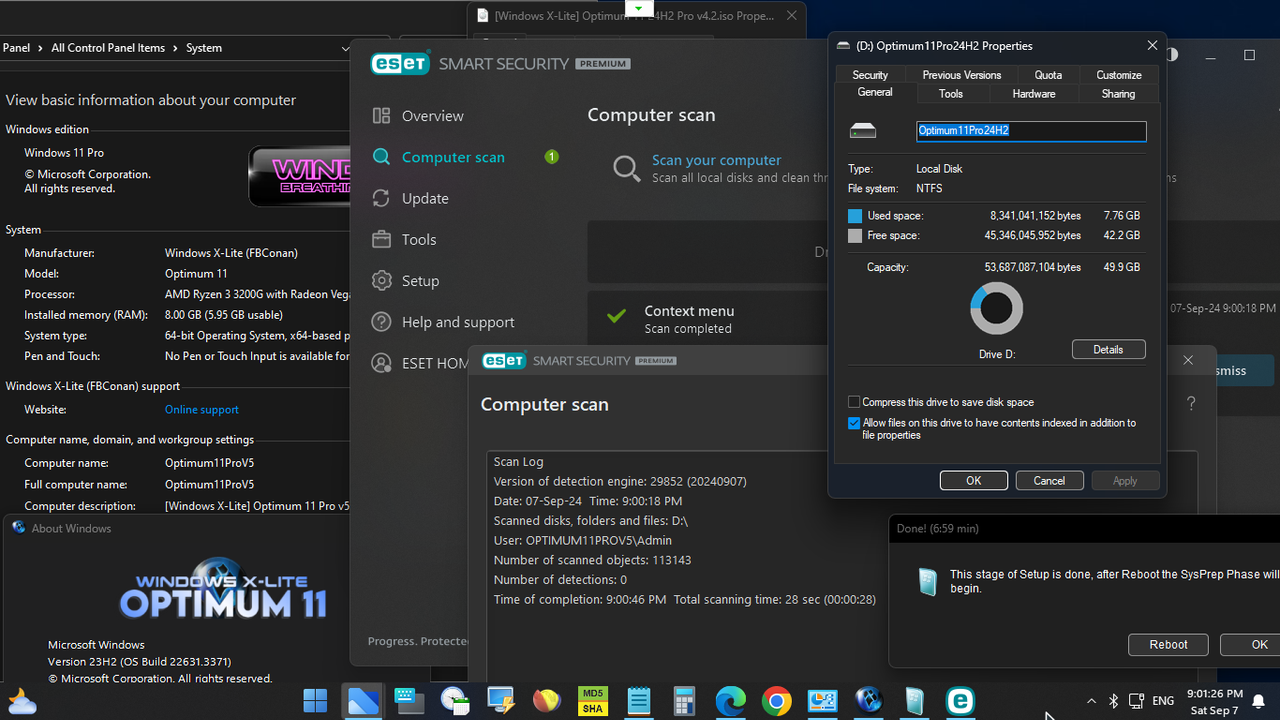The width and height of the screenshot is (1280, 720).
Task: Click the Context menu scan completed checkmark
Action: 617,317
